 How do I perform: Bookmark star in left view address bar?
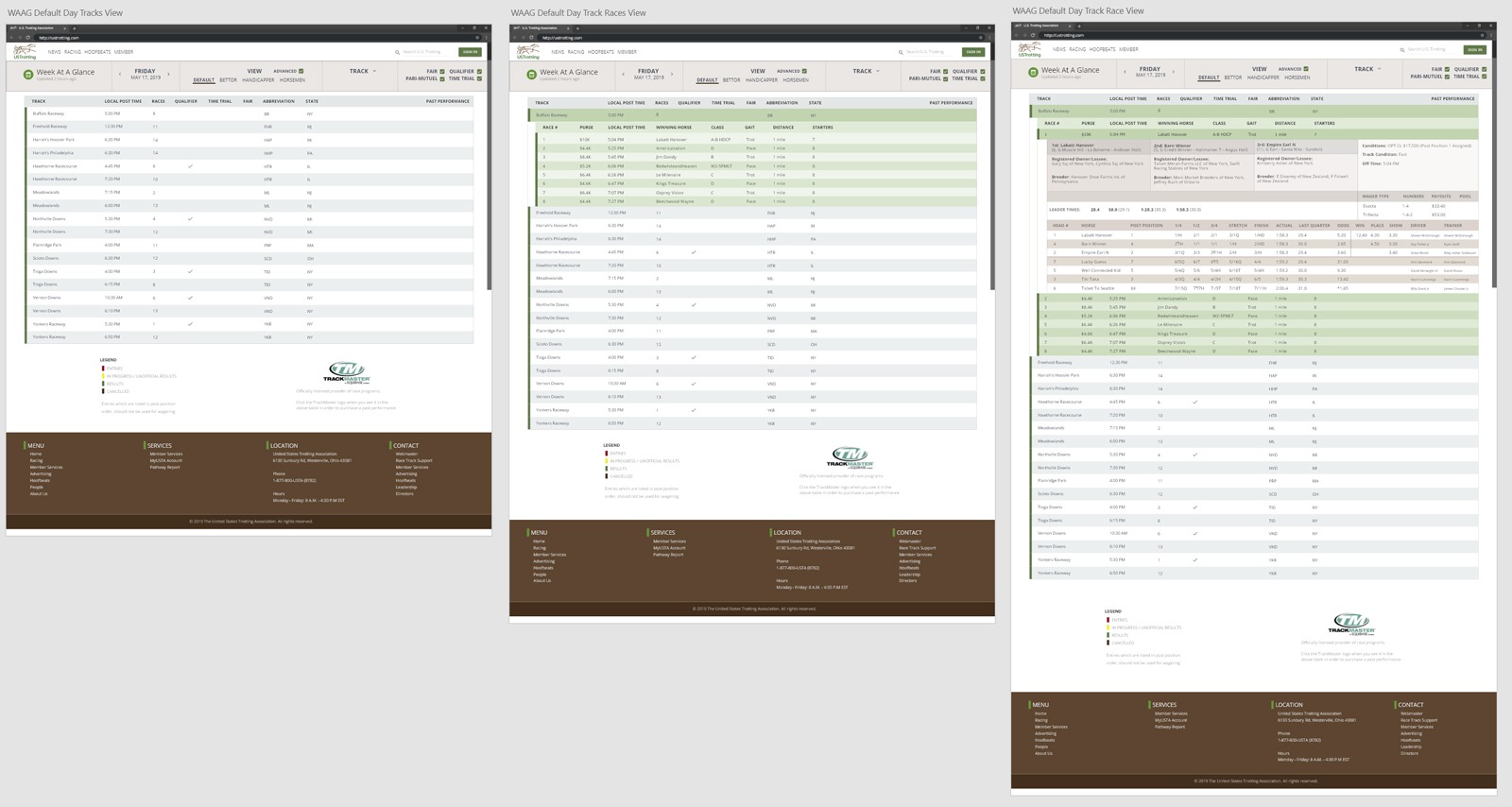click(x=476, y=38)
